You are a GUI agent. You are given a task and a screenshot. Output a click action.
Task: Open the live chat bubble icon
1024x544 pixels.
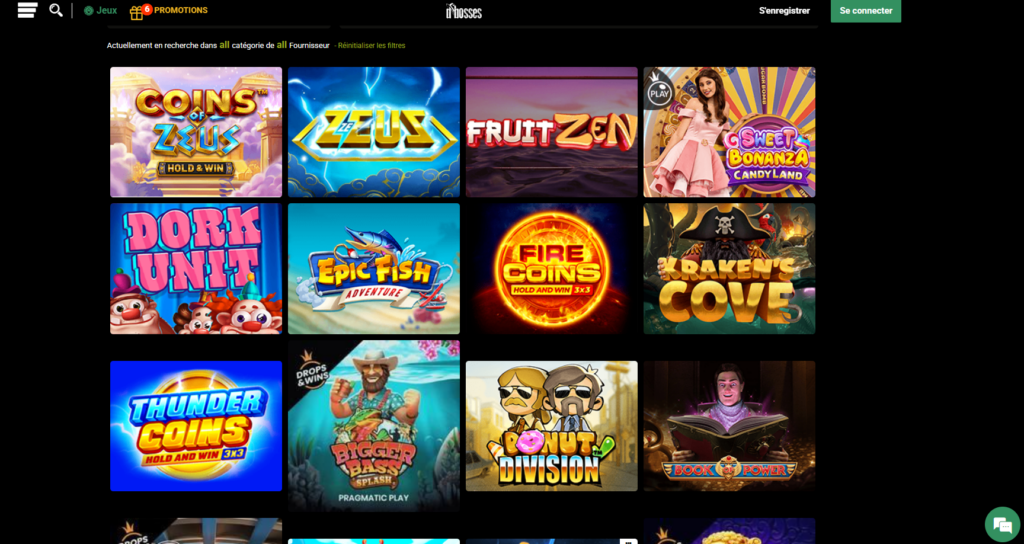click(1002, 524)
